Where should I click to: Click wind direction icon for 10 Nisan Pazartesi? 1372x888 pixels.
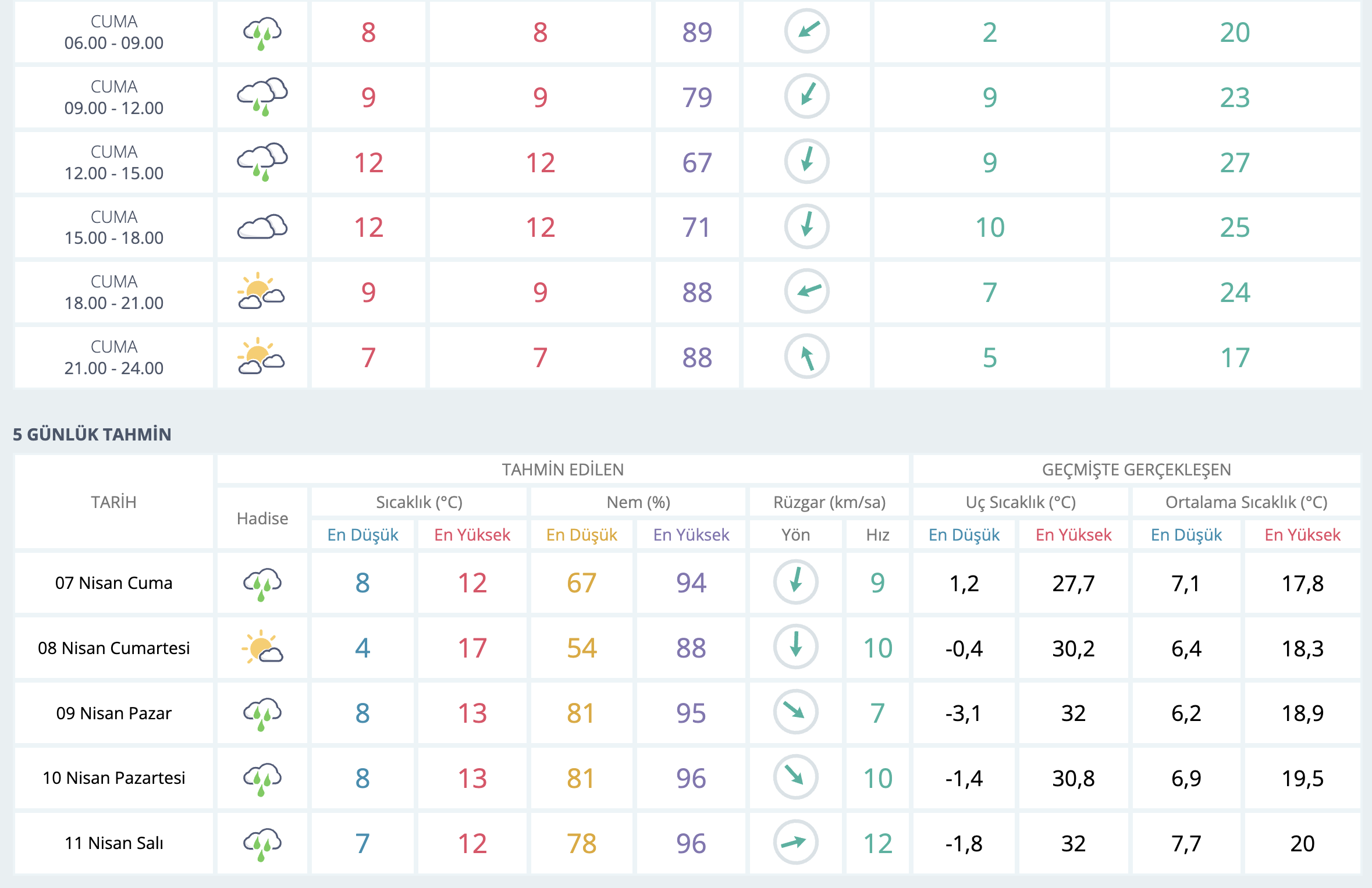[x=795, y=777]
